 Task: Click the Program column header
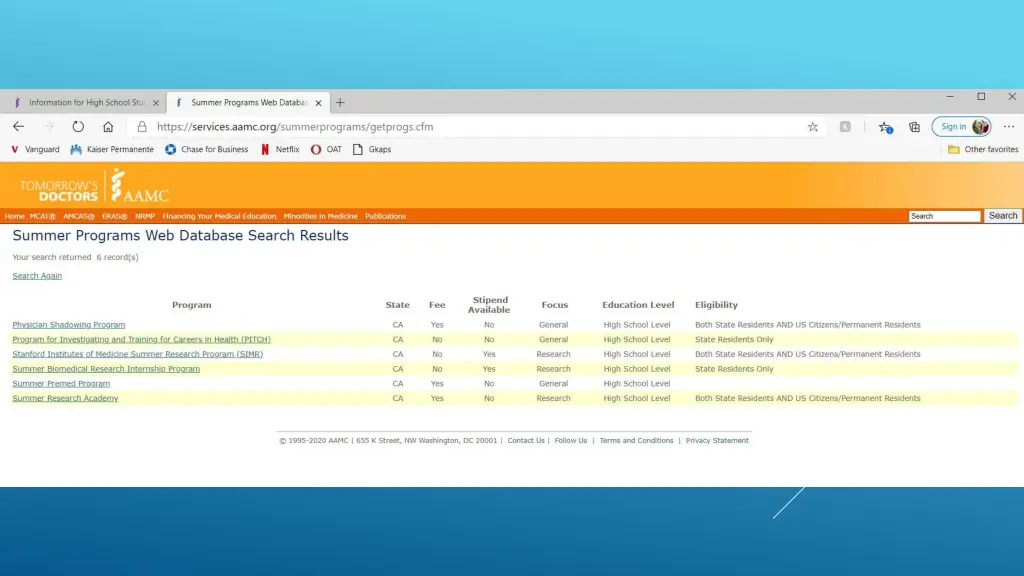pos(191,305)
